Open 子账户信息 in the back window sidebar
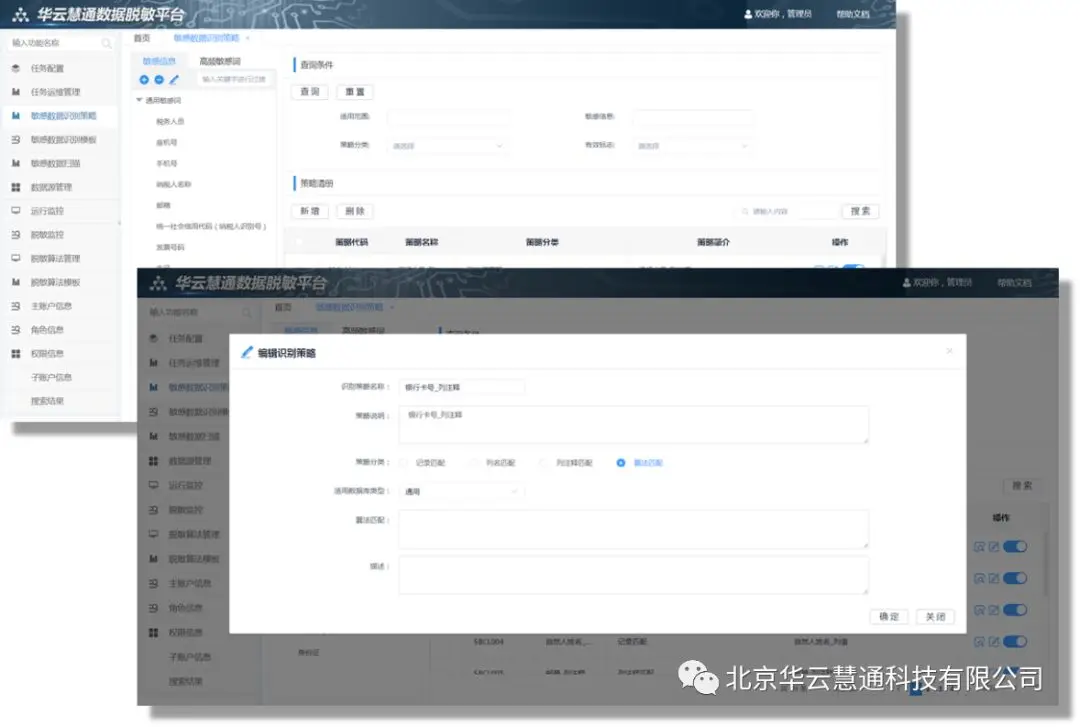This screenshot has width=1080, height=727. coord(51,378)
